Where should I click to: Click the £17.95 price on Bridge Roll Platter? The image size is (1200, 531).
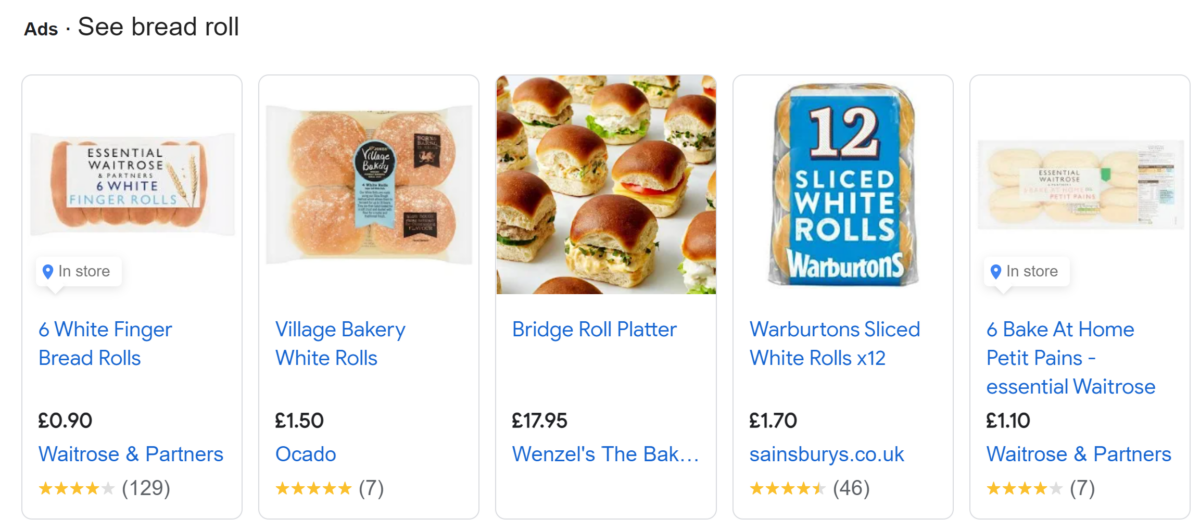(540, 420)
